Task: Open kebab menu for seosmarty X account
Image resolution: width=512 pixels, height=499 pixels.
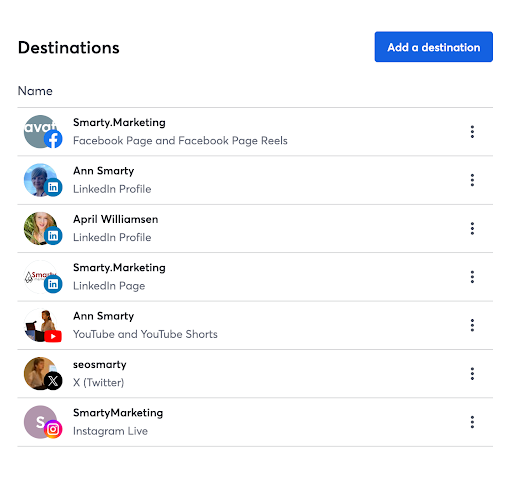Action: pos(472,374)
